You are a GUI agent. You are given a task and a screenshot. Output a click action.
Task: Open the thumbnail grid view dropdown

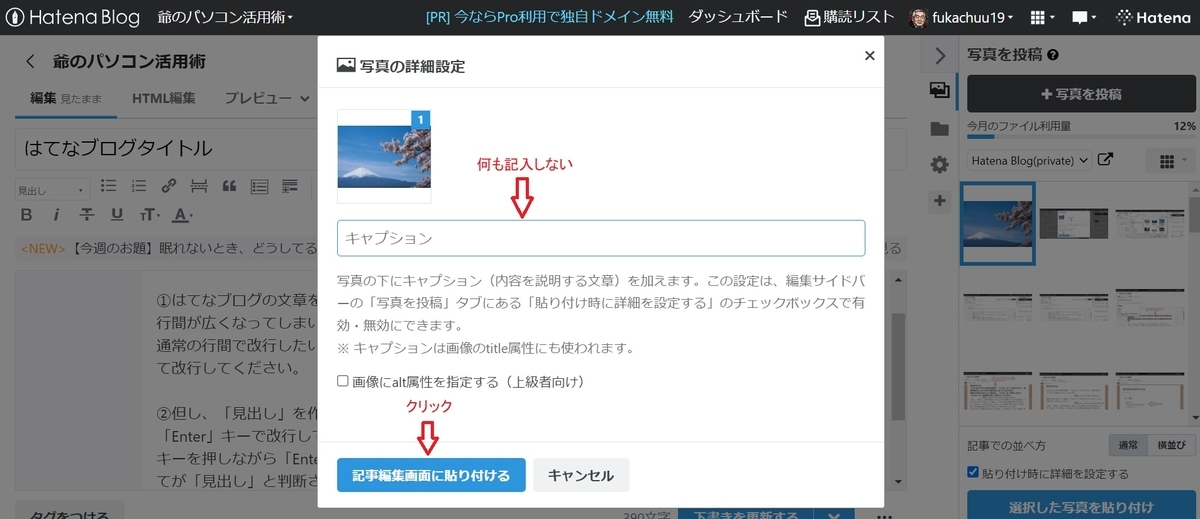tap(1171, 161)
